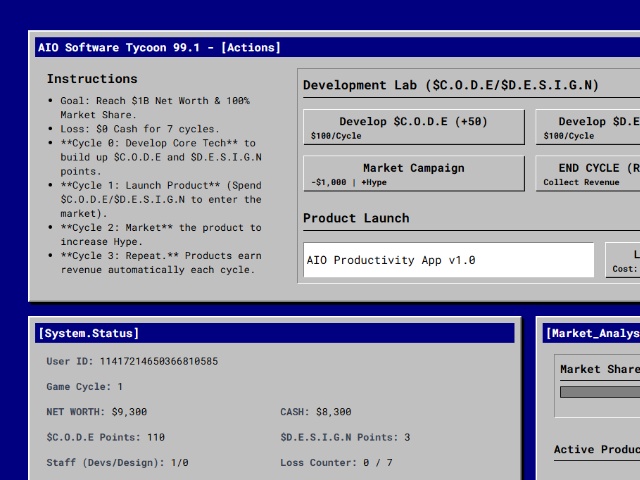Click the [System.Status] panel header
640x480 pixels.
point(275,333)
